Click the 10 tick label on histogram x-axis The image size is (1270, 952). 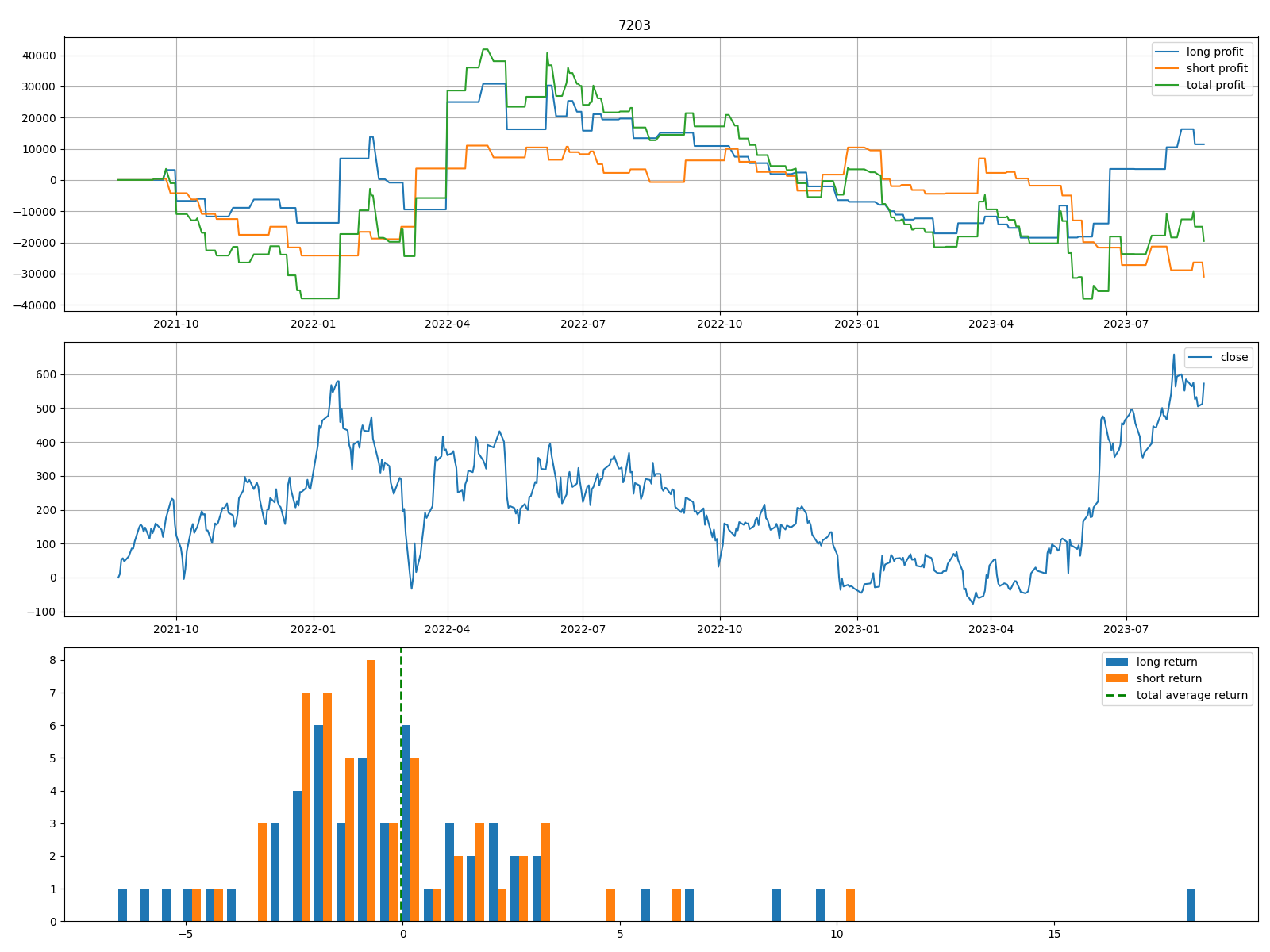836,935
